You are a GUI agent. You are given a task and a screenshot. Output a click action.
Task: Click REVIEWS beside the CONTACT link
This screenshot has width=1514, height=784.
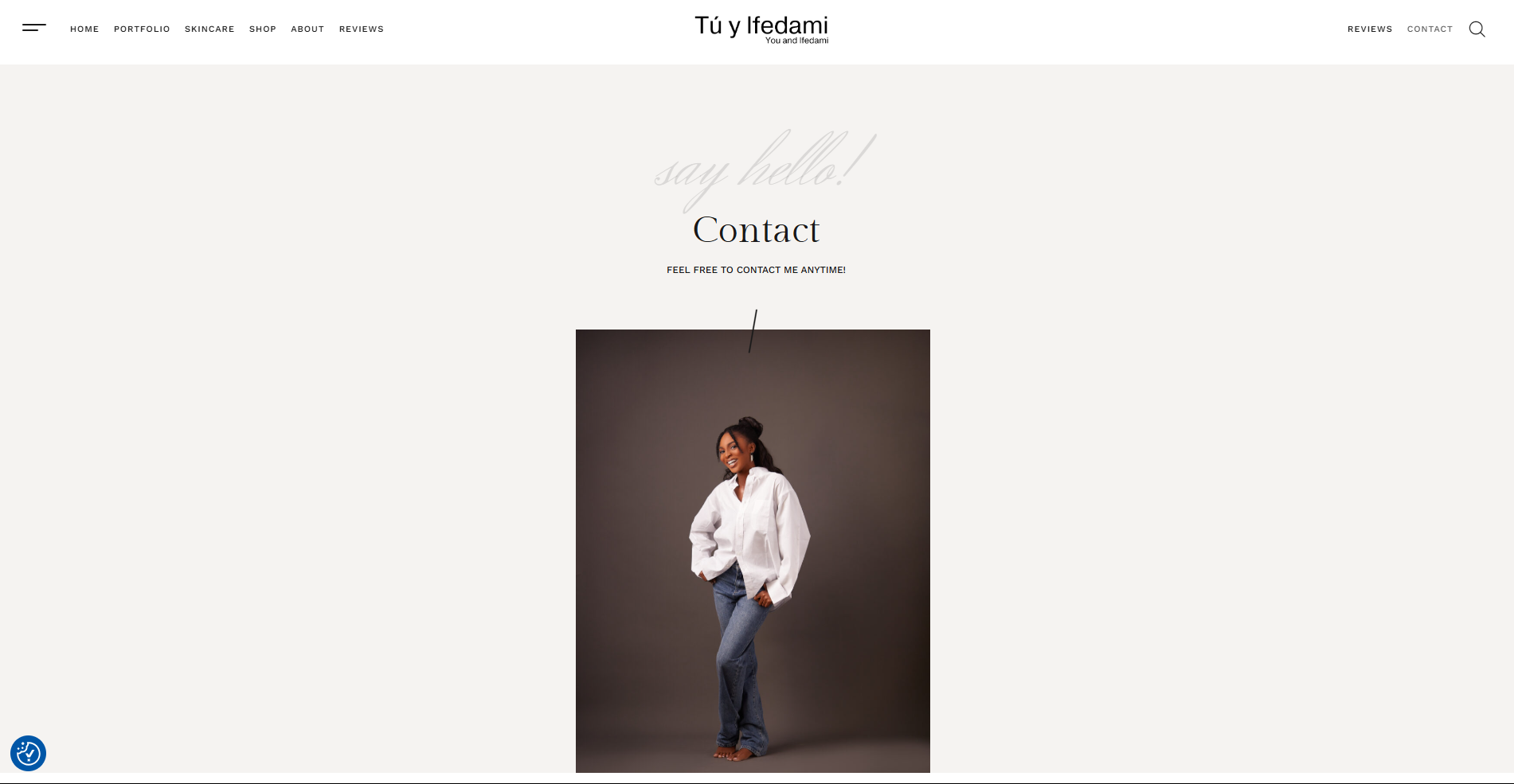pos(1370,29)
